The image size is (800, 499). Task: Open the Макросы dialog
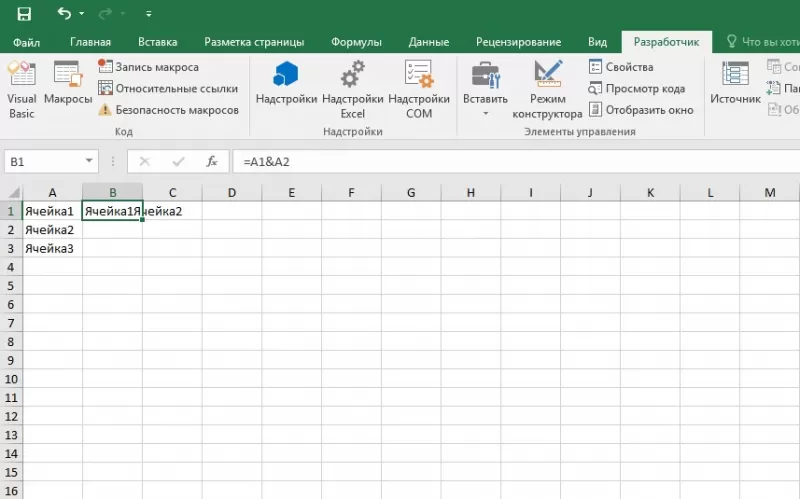coord(68,83)
